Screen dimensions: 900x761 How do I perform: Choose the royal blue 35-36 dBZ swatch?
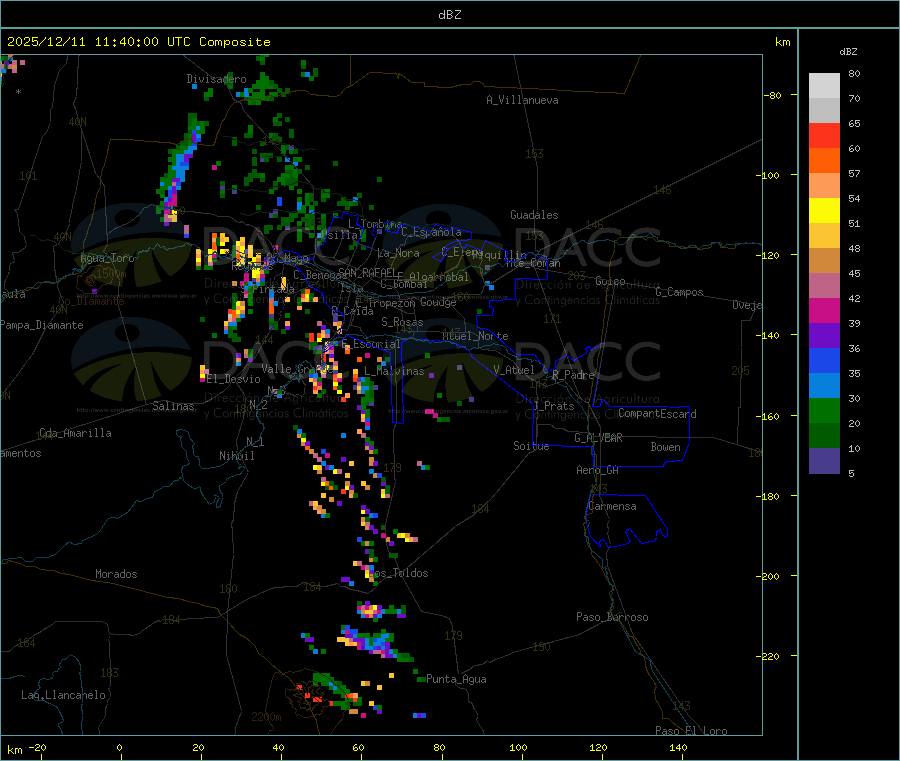[x=824, y=360]
